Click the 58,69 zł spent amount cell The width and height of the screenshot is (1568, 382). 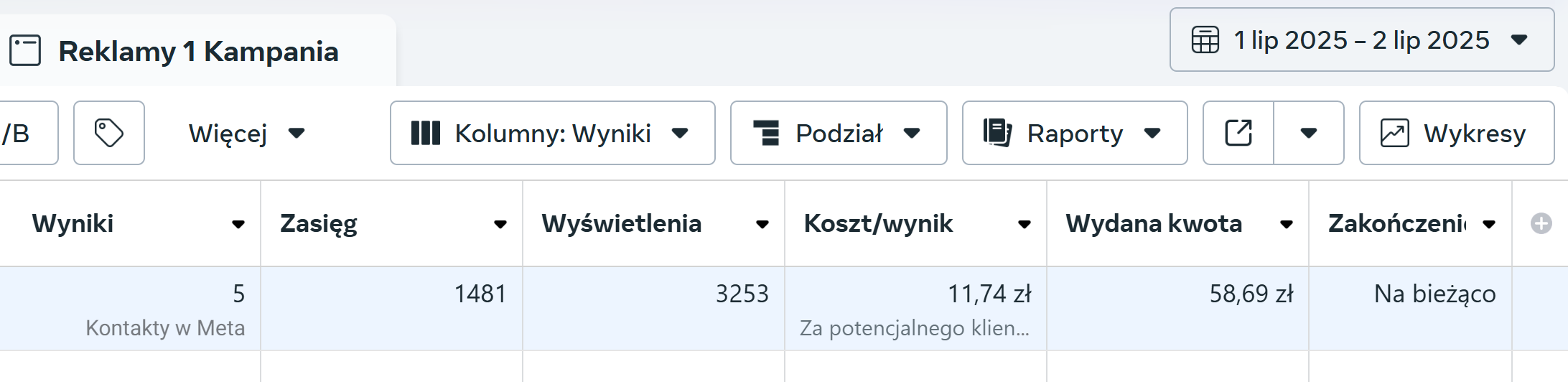(x=1251, y=294)
